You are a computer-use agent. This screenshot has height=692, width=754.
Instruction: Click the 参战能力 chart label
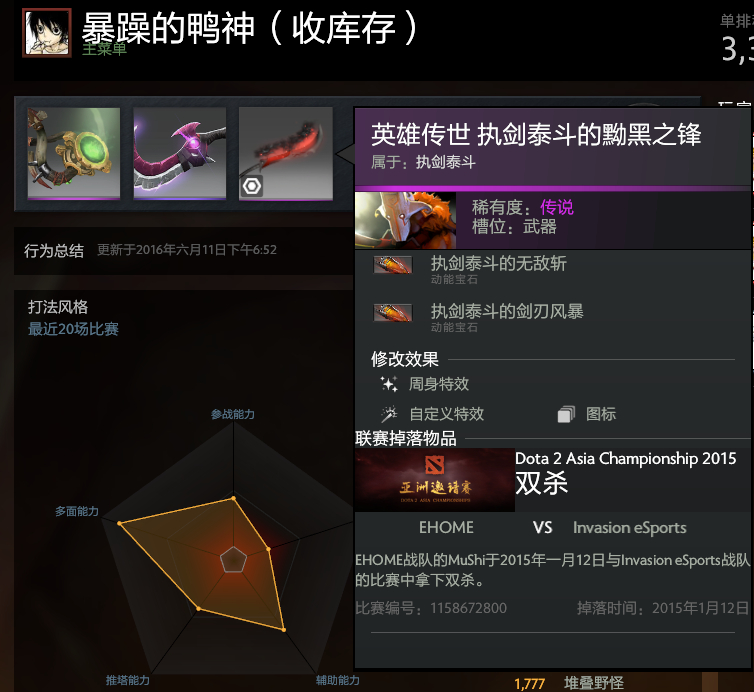233,414
